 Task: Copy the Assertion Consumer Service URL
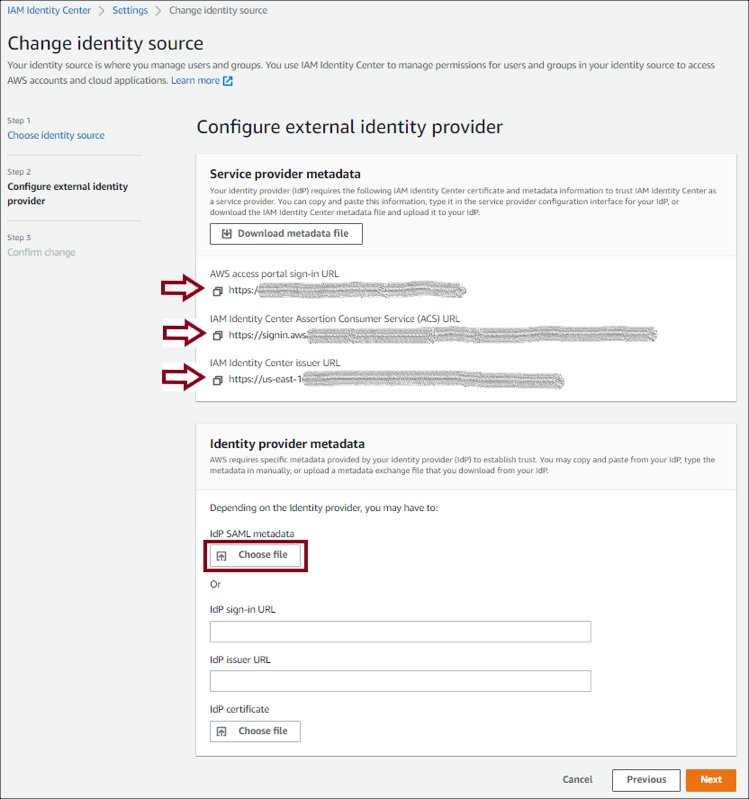point(217,336)
